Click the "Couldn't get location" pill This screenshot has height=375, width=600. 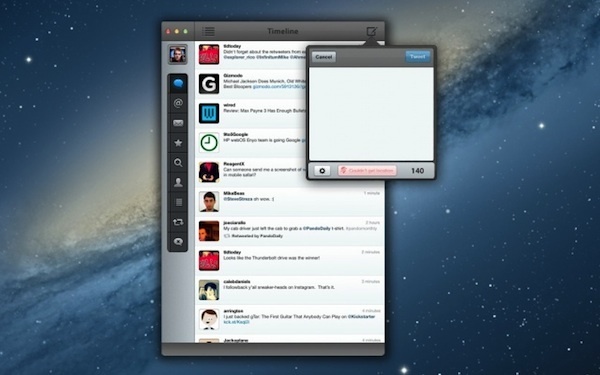pos(367,171)
